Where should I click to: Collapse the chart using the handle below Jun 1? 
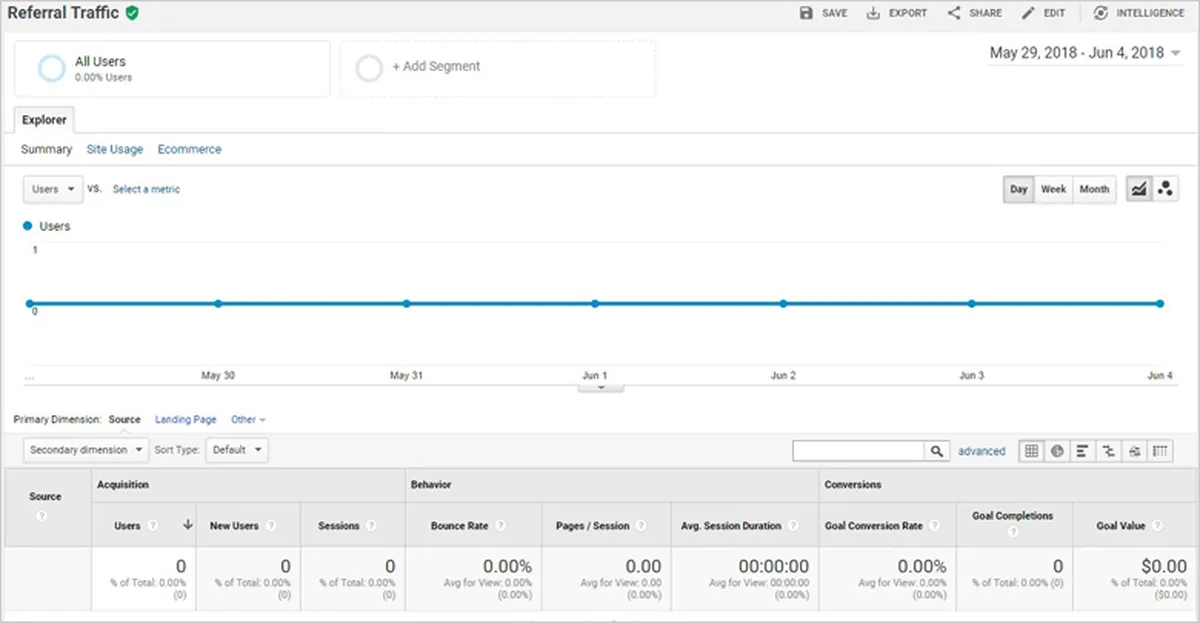coord(601,388)
